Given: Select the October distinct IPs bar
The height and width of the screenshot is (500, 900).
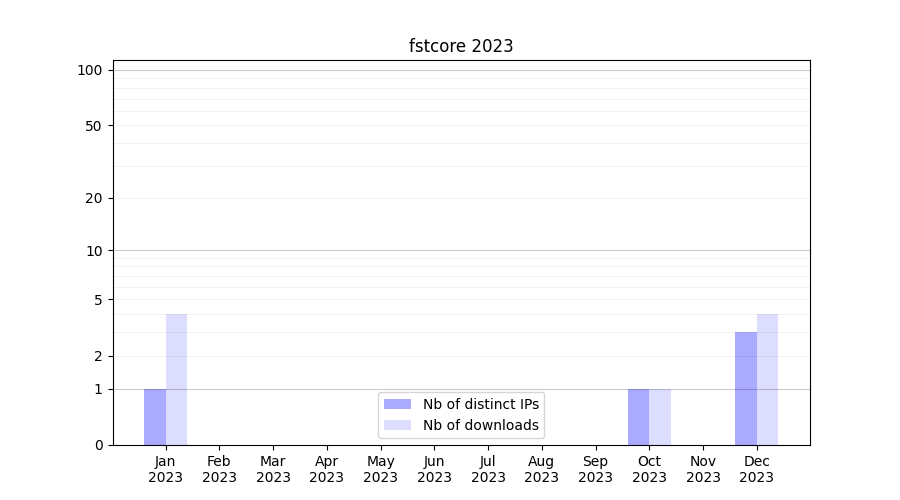Looking at the screenshot, I should [x=639, y=417].
